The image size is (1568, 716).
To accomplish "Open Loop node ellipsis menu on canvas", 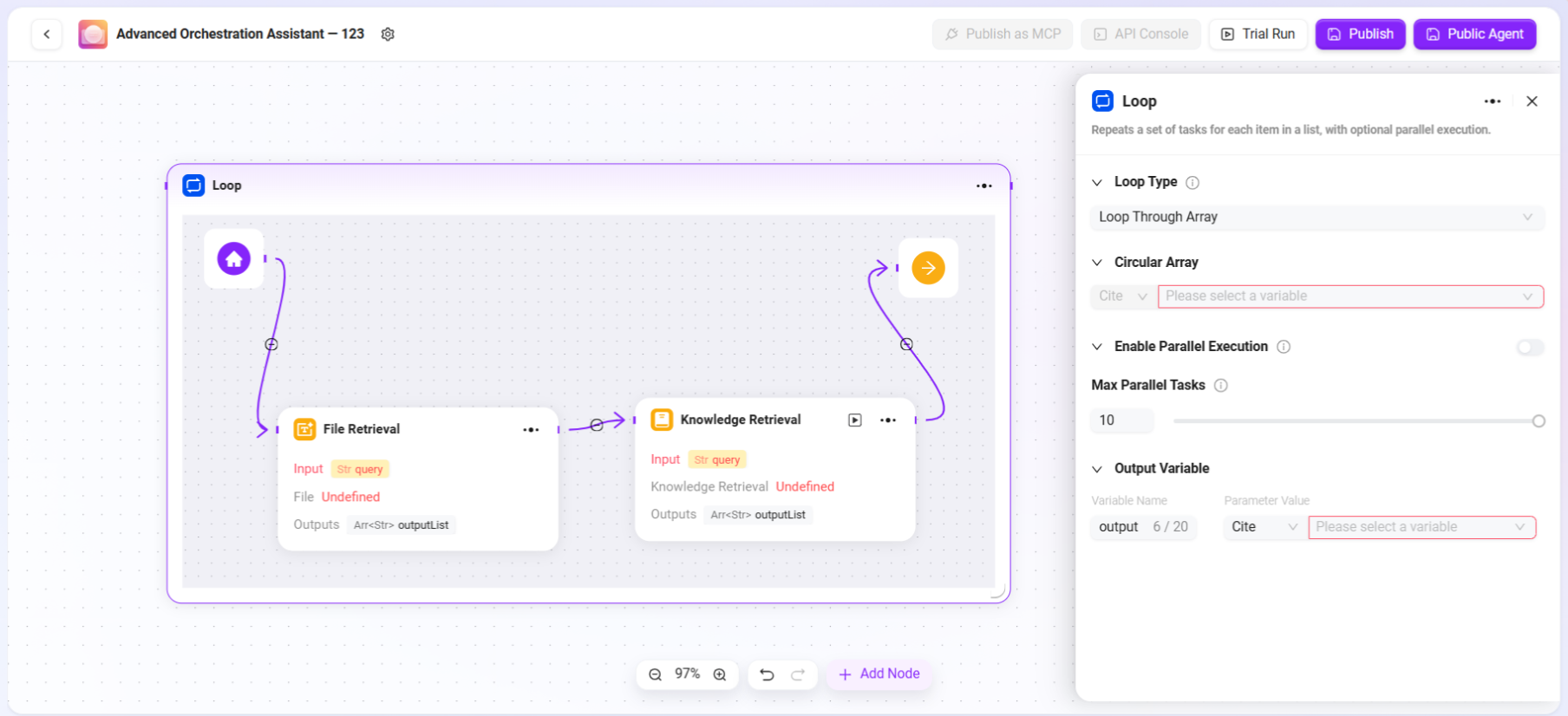I will [x=983, y=186].
